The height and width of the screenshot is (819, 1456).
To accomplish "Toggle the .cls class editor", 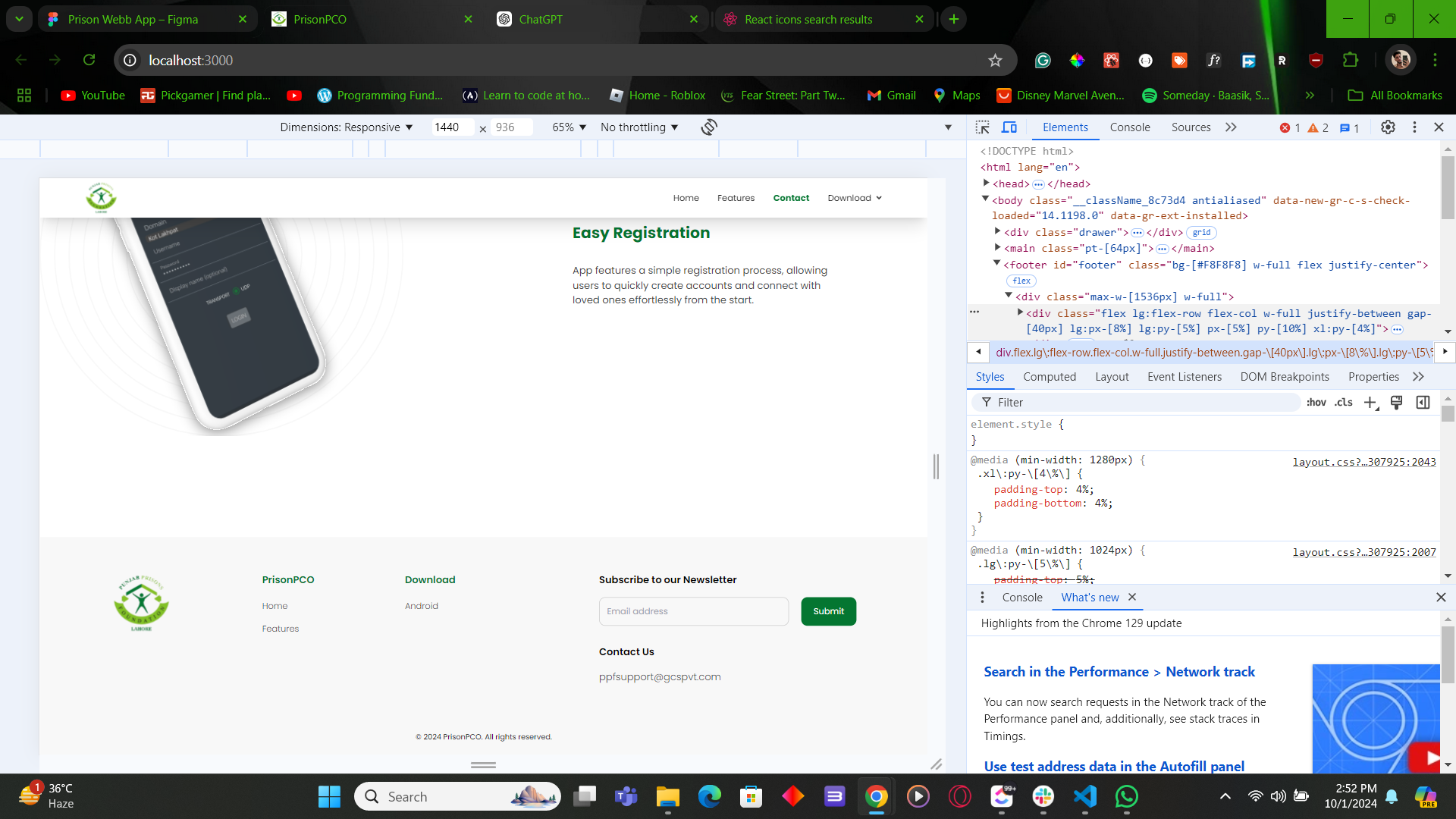I will pos(1344,403).
